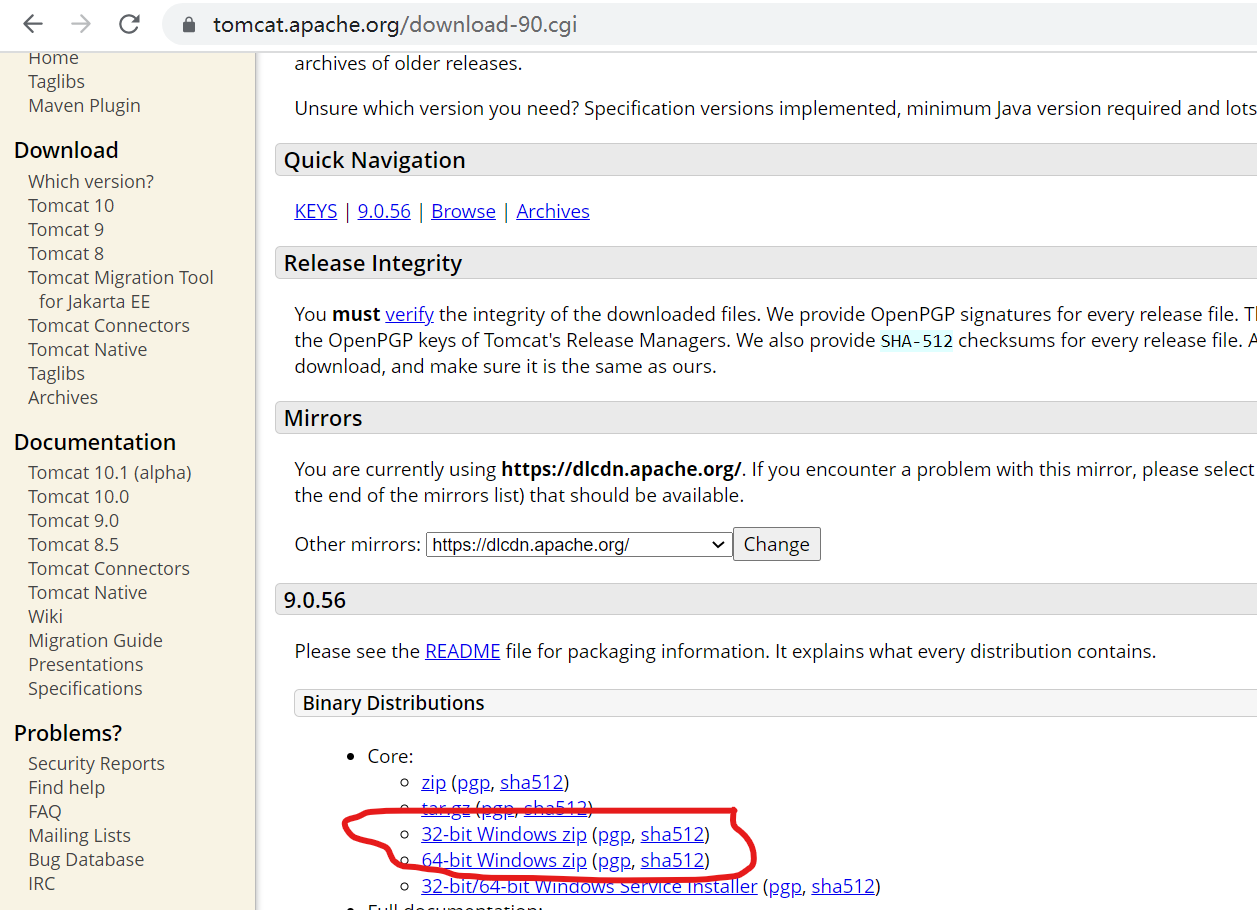Open the Specifications link
1257x910 pixels.
point(85,688)
